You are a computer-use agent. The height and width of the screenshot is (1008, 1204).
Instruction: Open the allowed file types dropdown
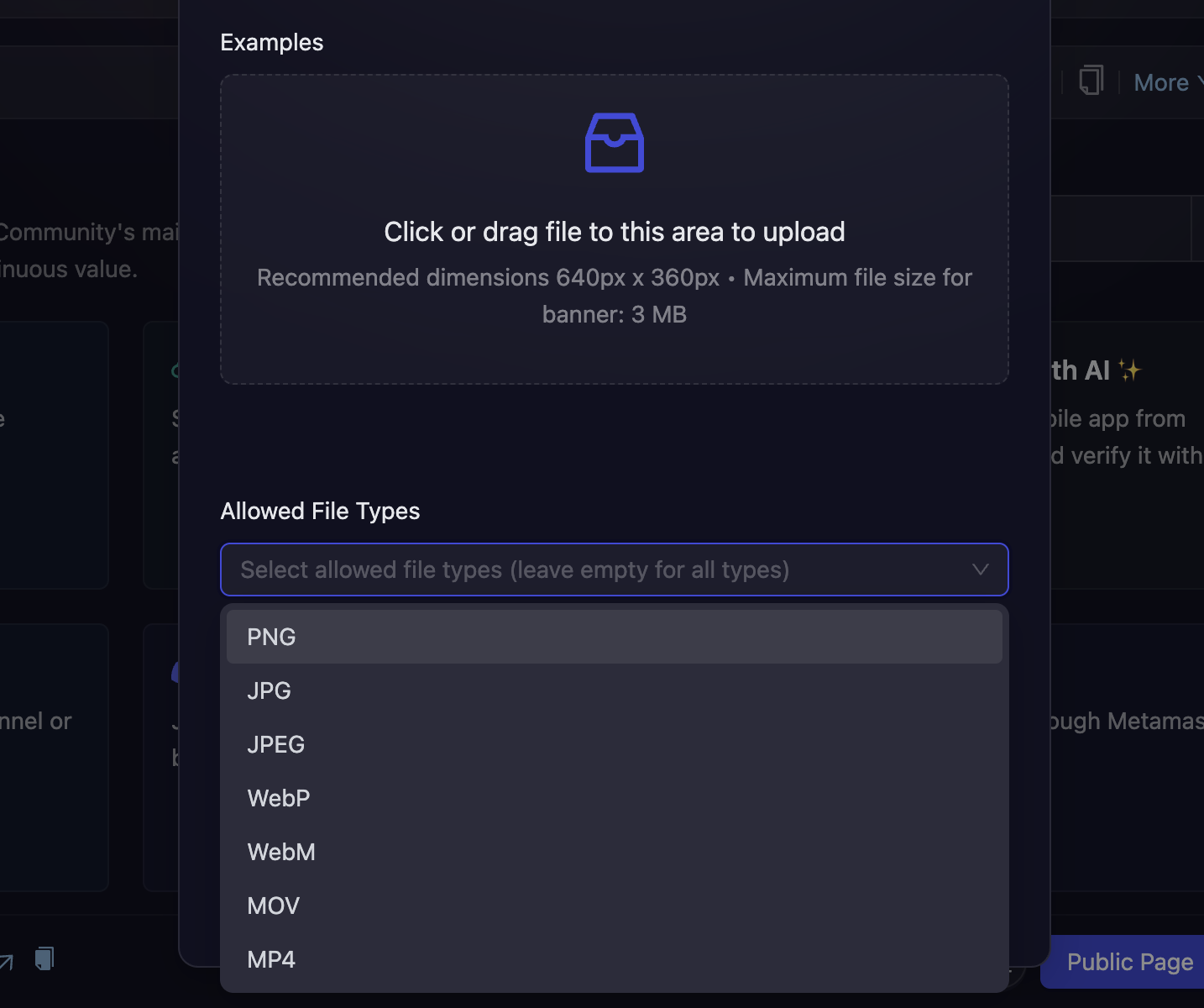coord(614,570)
